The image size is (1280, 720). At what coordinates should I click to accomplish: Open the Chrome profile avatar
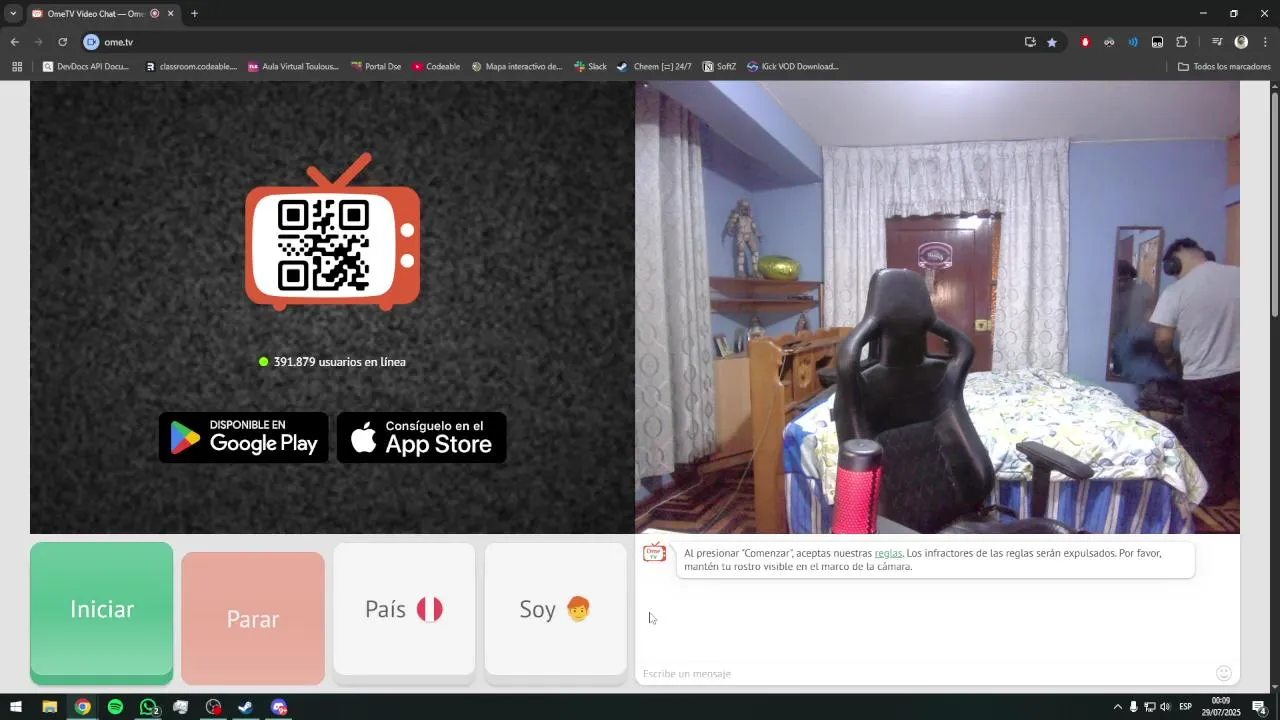click(1241, 42)
